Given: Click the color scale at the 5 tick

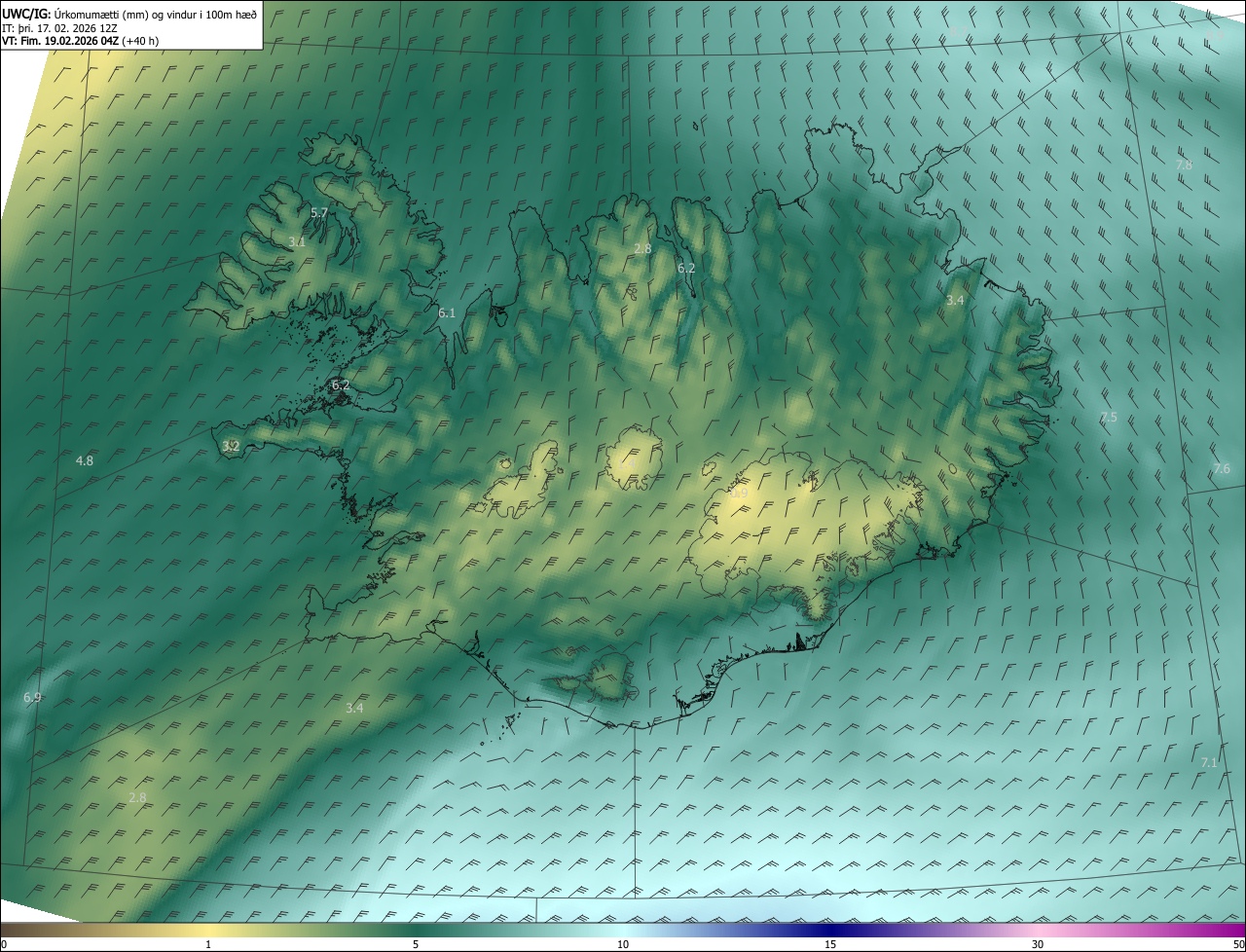Looking at the screenshot, I should [416, 944].
